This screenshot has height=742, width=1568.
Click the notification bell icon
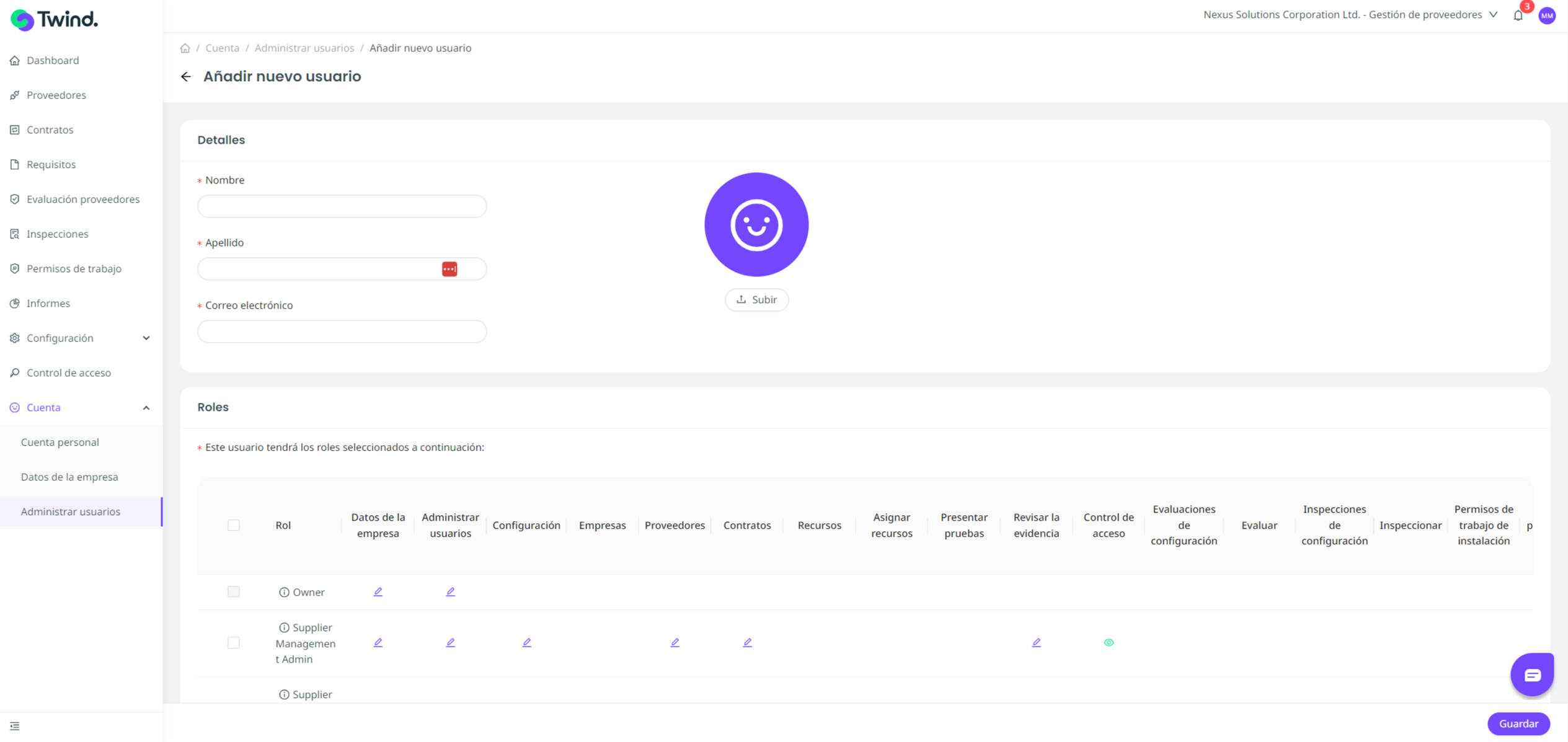(x=1518, y=15)
